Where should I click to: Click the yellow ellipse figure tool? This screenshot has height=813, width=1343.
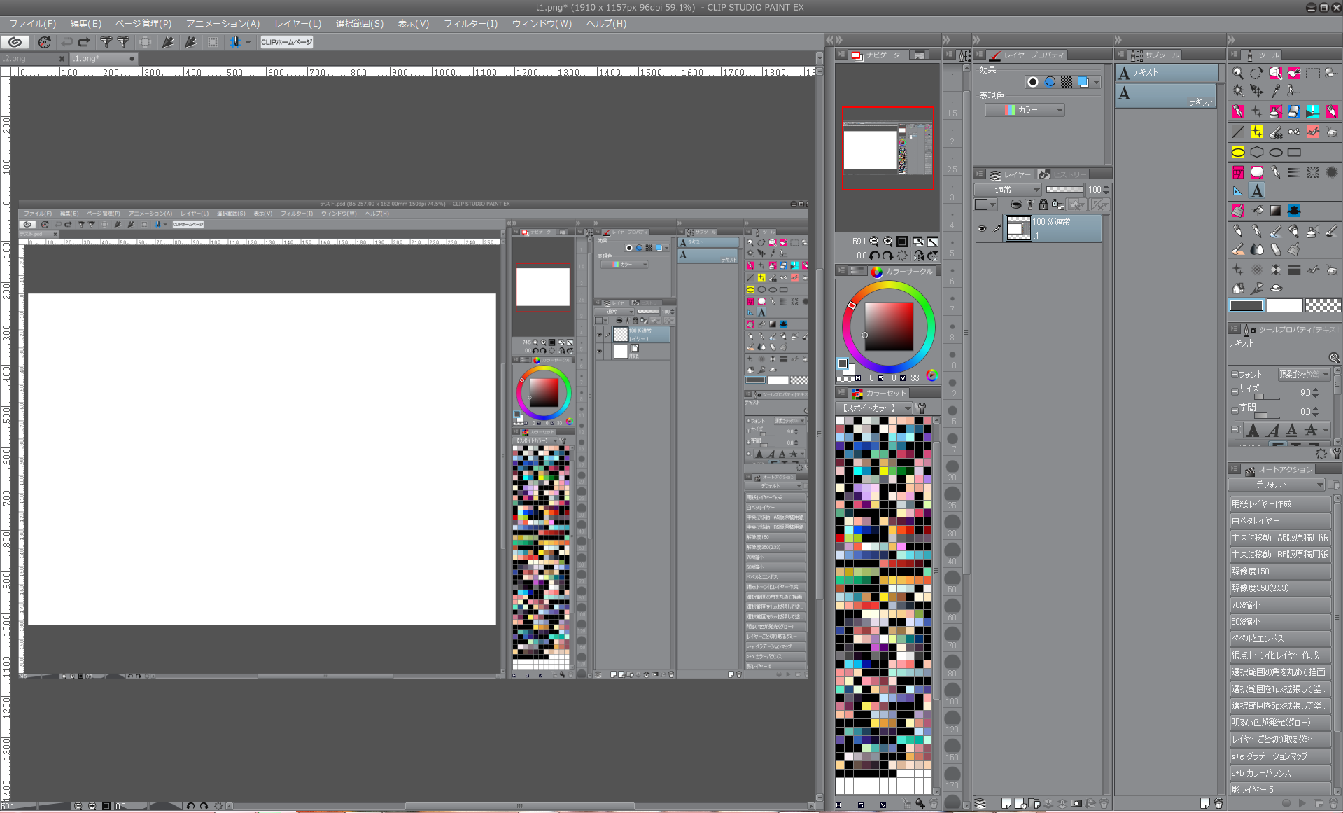1238,152
